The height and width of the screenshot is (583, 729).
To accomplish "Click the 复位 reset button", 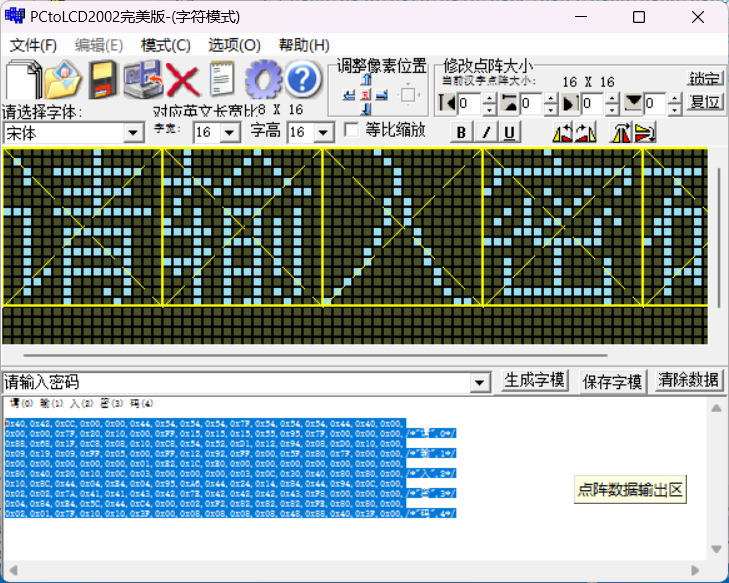I will pyautogui.click(x=705, y=102).
